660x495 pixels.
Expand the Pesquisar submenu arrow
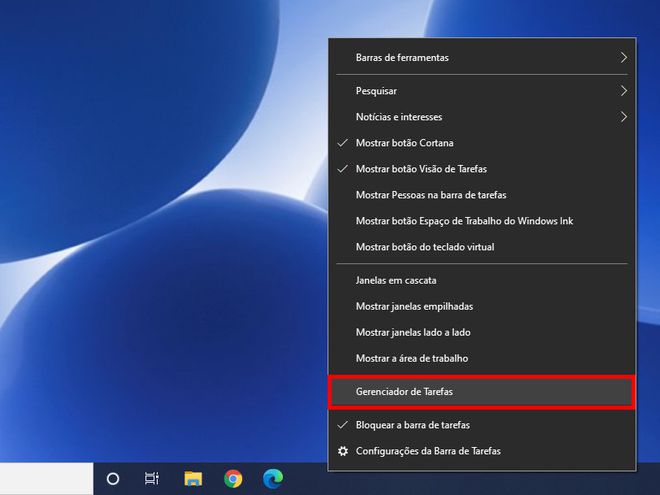(623, 91)
